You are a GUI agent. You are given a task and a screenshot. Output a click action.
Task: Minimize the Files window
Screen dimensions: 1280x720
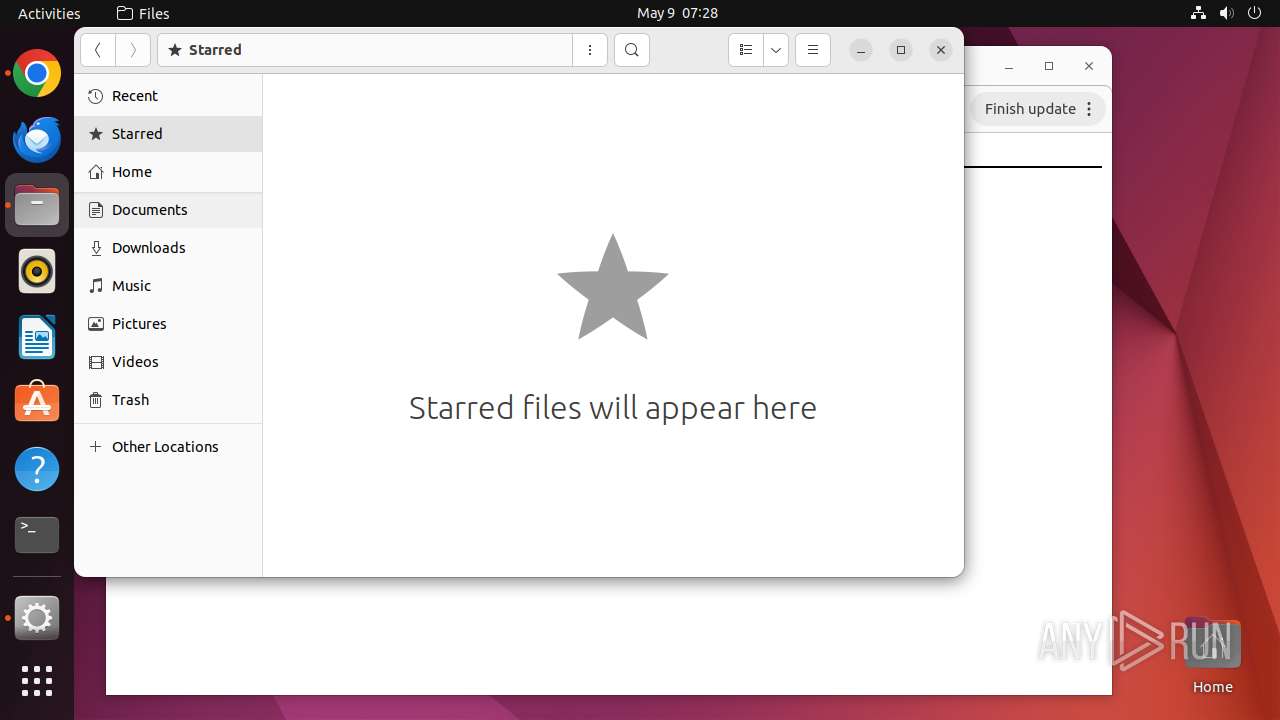point(861,50)
